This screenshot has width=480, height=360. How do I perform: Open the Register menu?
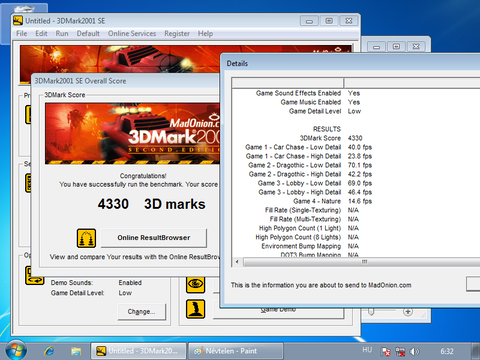177,34
